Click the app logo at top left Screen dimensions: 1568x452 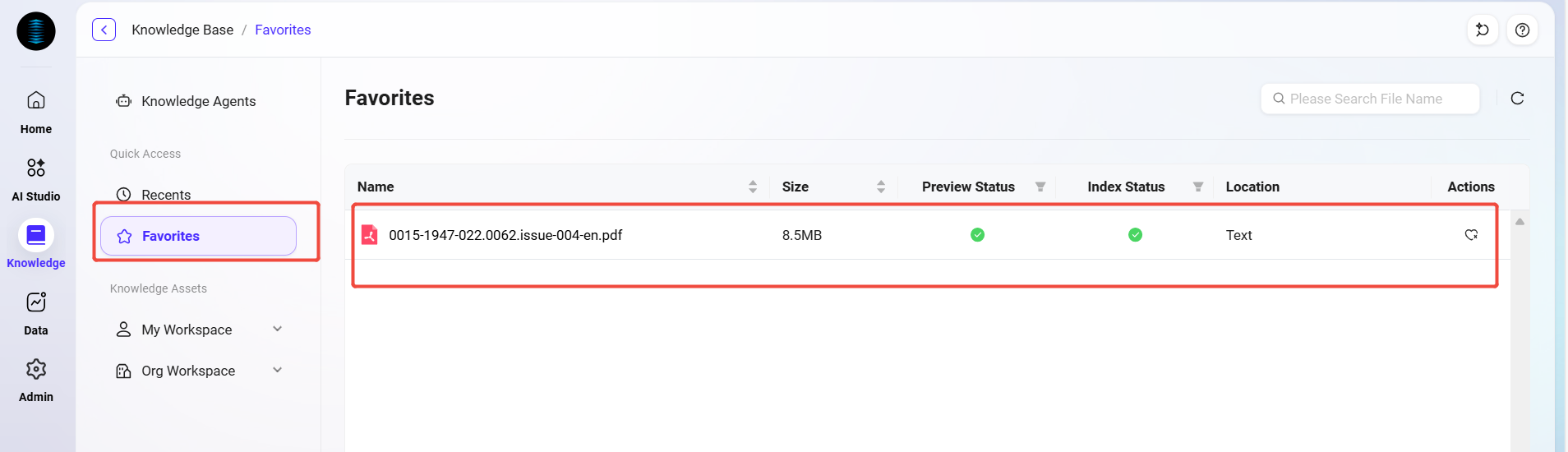click(x=36, y=31)
